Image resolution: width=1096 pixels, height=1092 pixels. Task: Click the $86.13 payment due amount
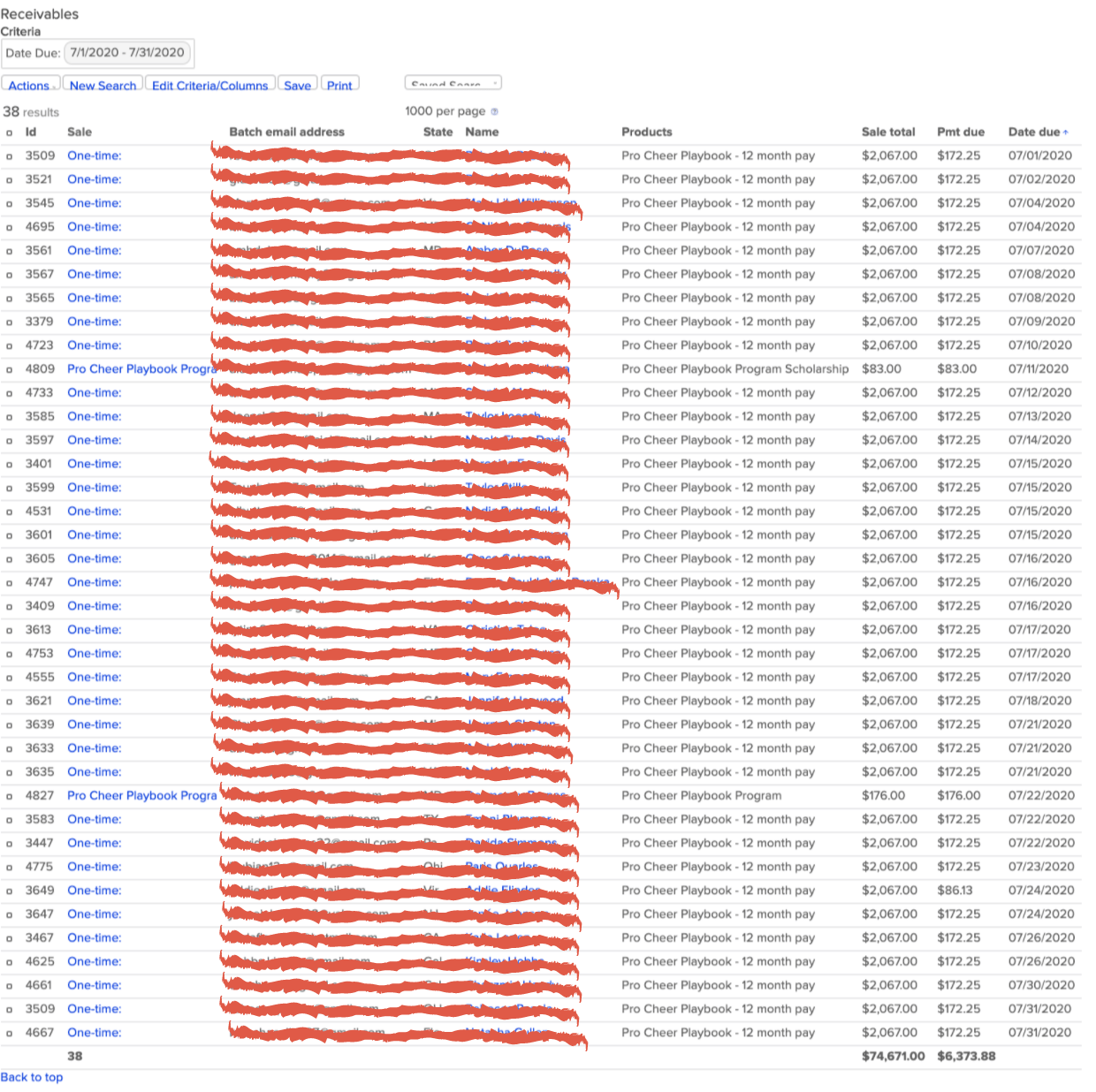coord(955,891)
